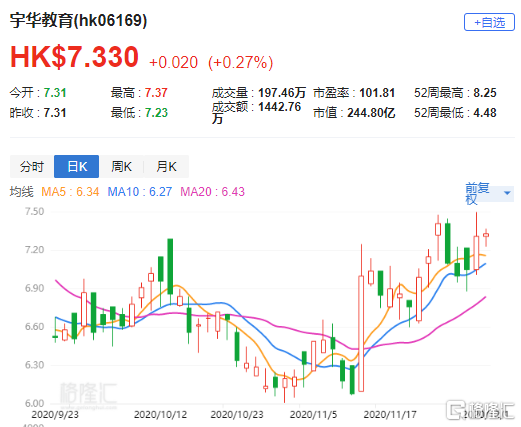The height and width of the screenshot is (427, 521).
Task: Click the 成交额 value 1442.76
Action: [x=279, y=107]
